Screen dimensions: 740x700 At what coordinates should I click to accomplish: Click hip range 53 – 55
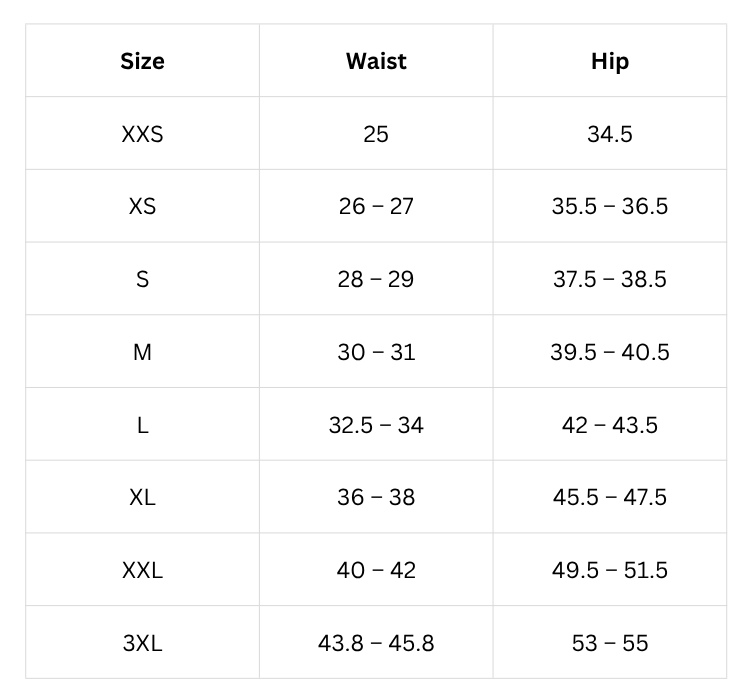click(x=609, y=642)
